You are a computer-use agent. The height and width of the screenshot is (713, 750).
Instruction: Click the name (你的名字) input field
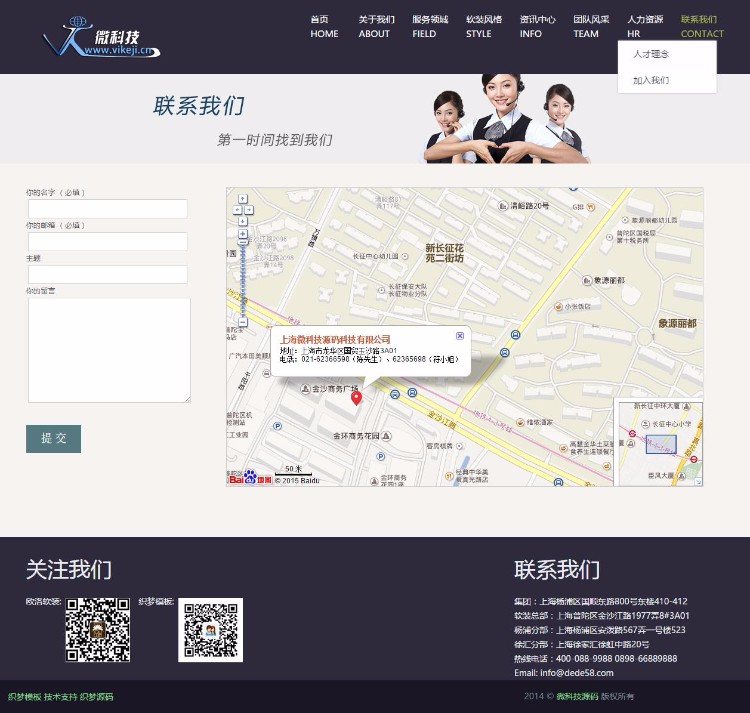(x=108, y=209)
